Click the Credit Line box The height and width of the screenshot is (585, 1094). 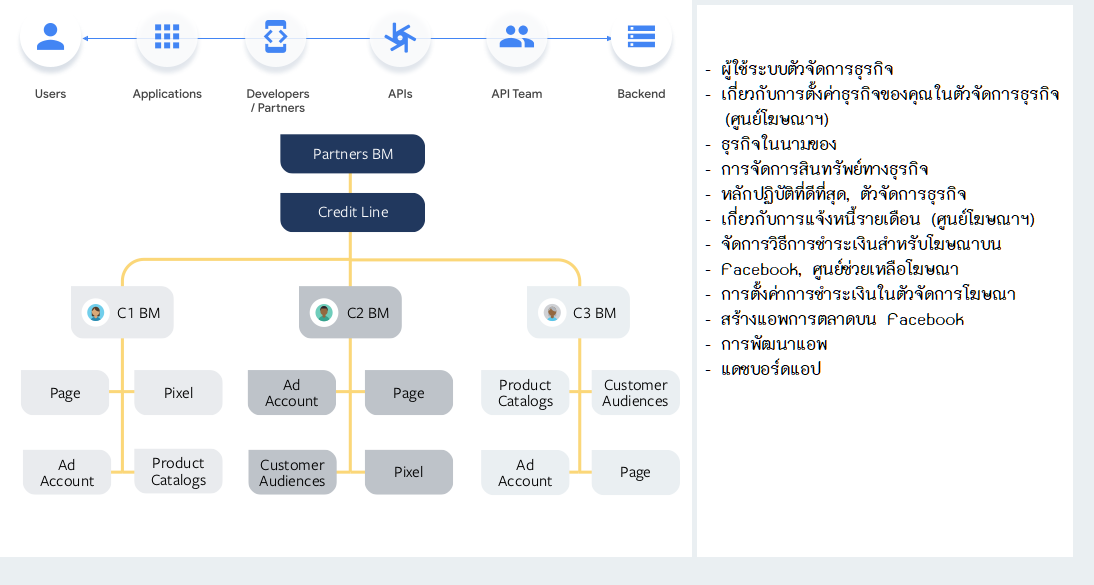coord(352,212)
